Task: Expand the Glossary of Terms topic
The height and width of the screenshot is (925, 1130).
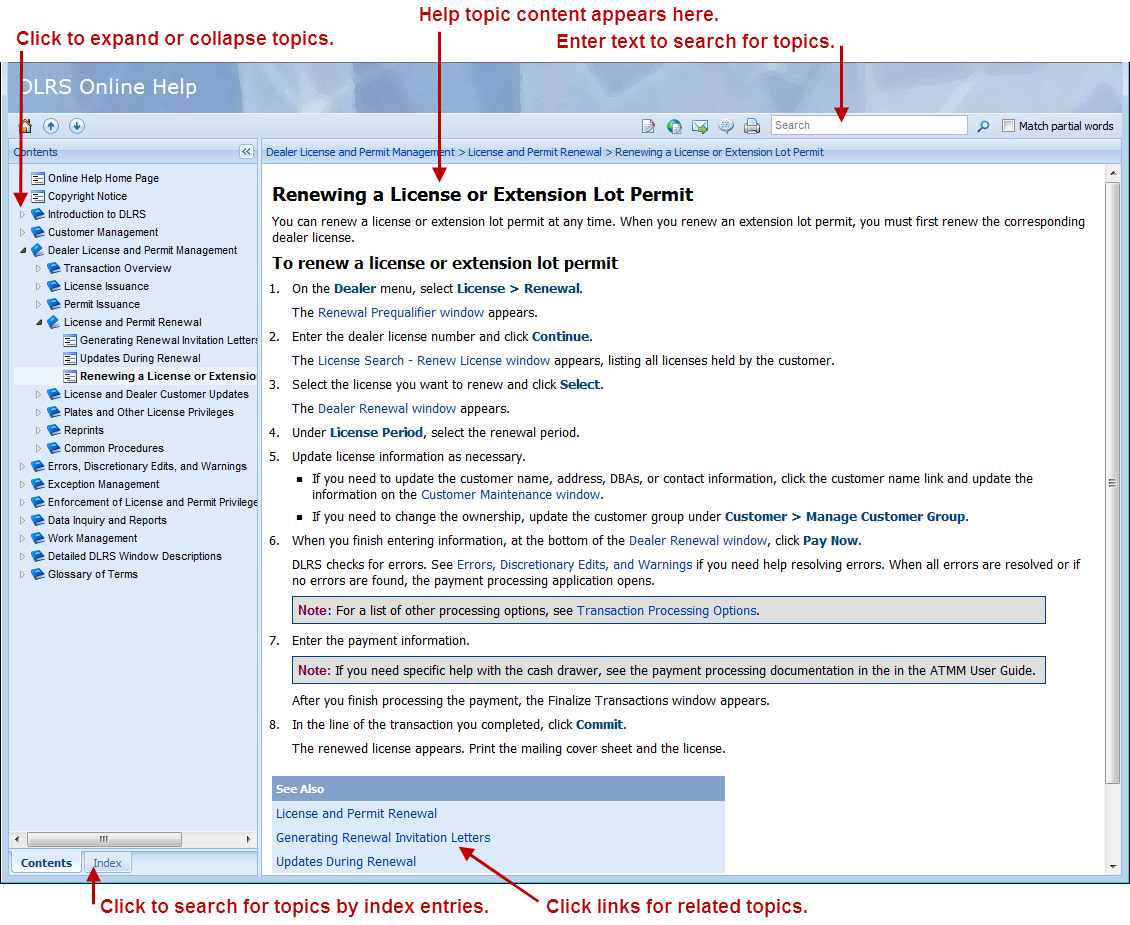Action: [23, 574]
